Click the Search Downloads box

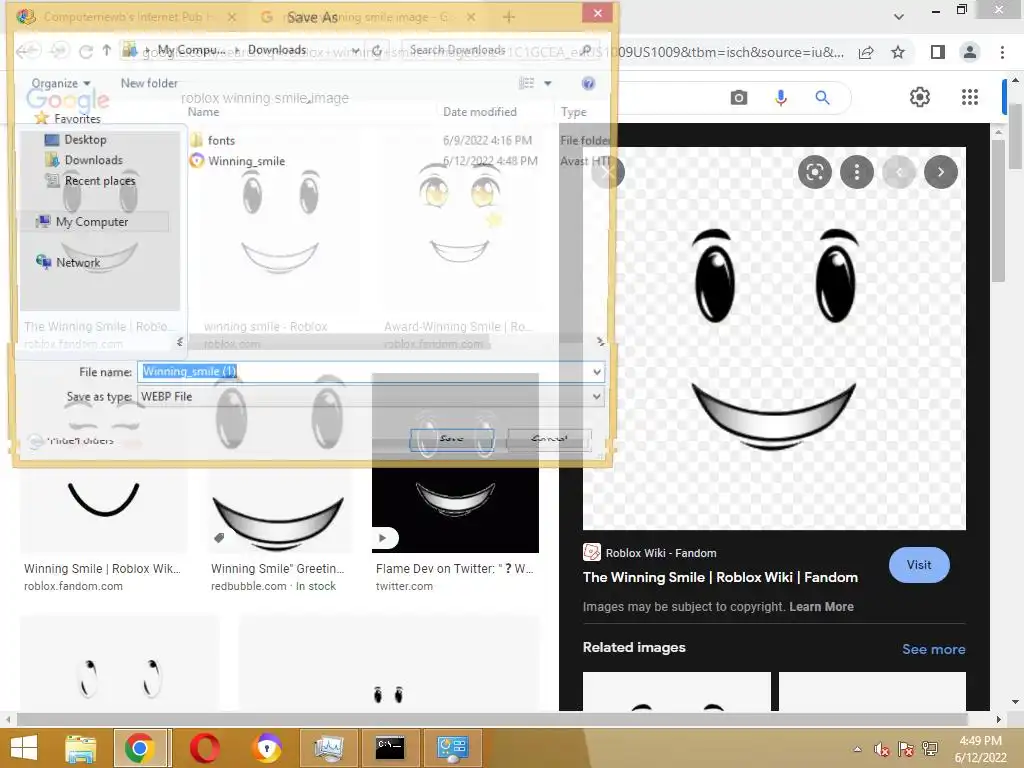[495, 50]
